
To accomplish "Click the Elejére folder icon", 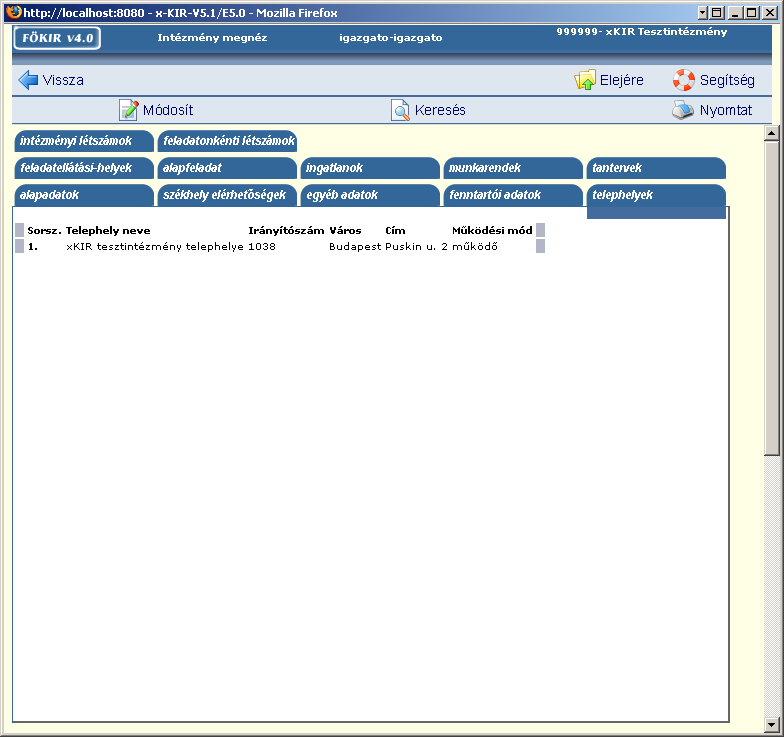I will (x=585, y=80).
